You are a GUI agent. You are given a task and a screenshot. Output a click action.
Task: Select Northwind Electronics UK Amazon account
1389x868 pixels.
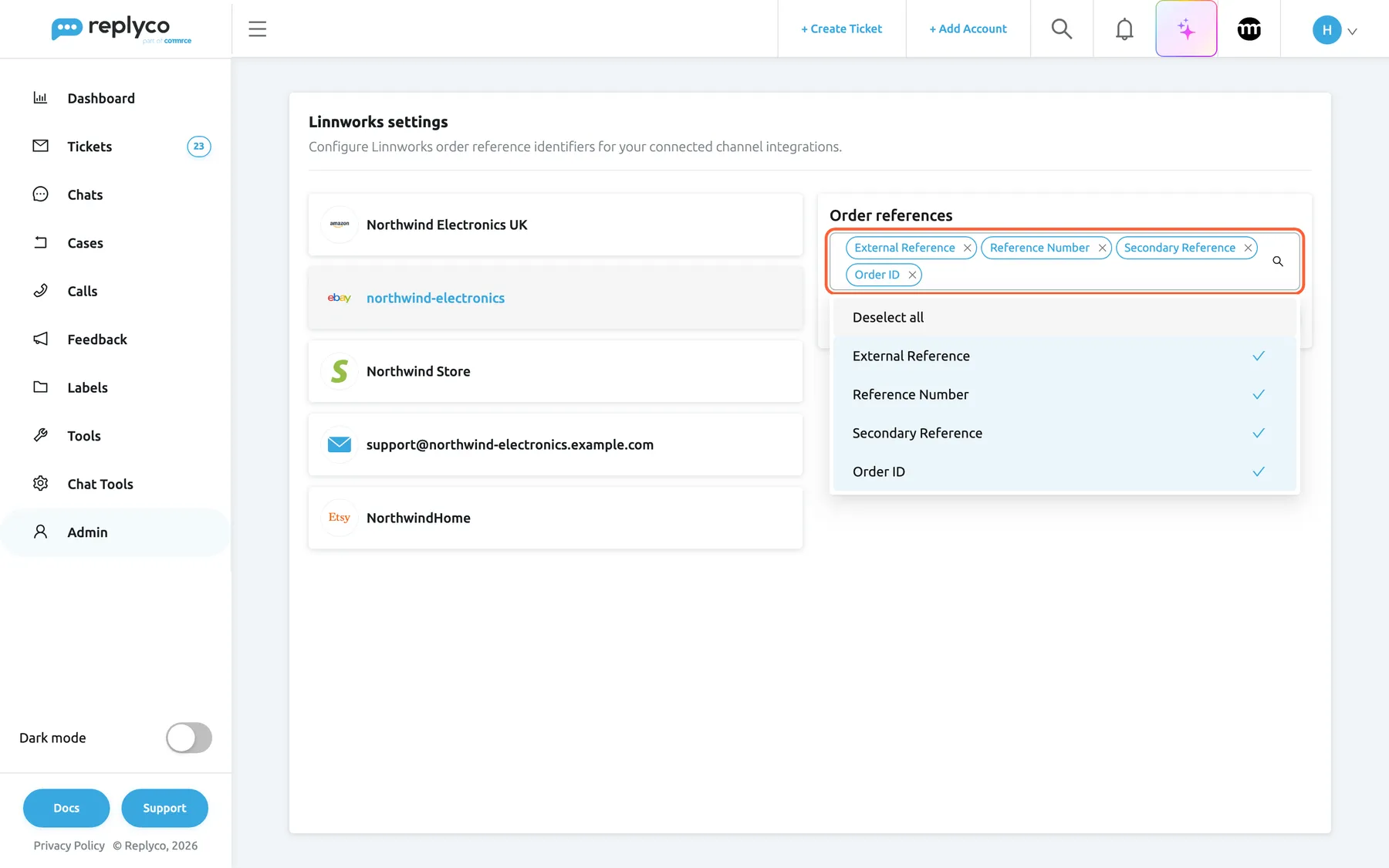point(556,225)
